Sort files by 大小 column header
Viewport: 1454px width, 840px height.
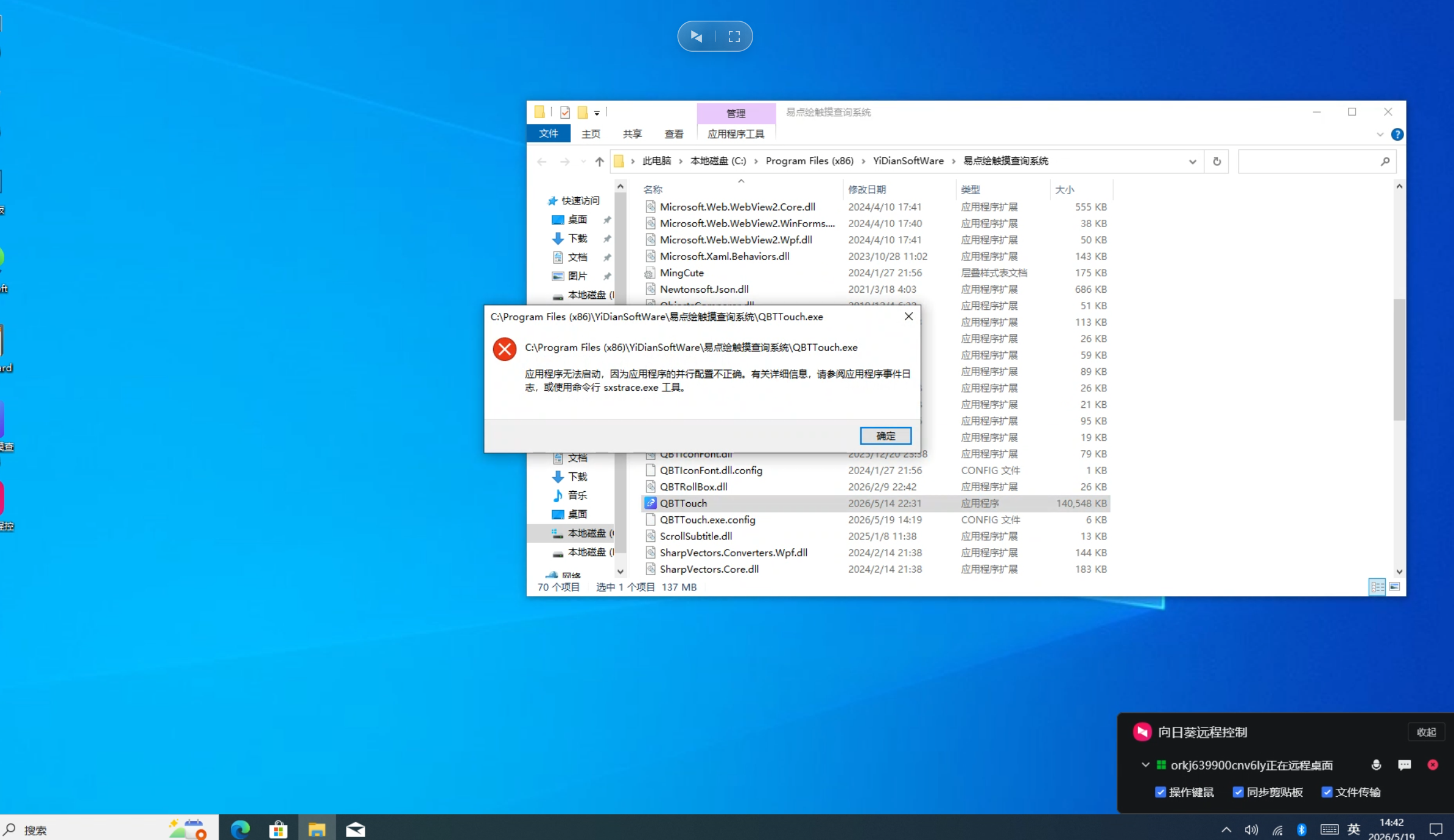click(1064, 190)
